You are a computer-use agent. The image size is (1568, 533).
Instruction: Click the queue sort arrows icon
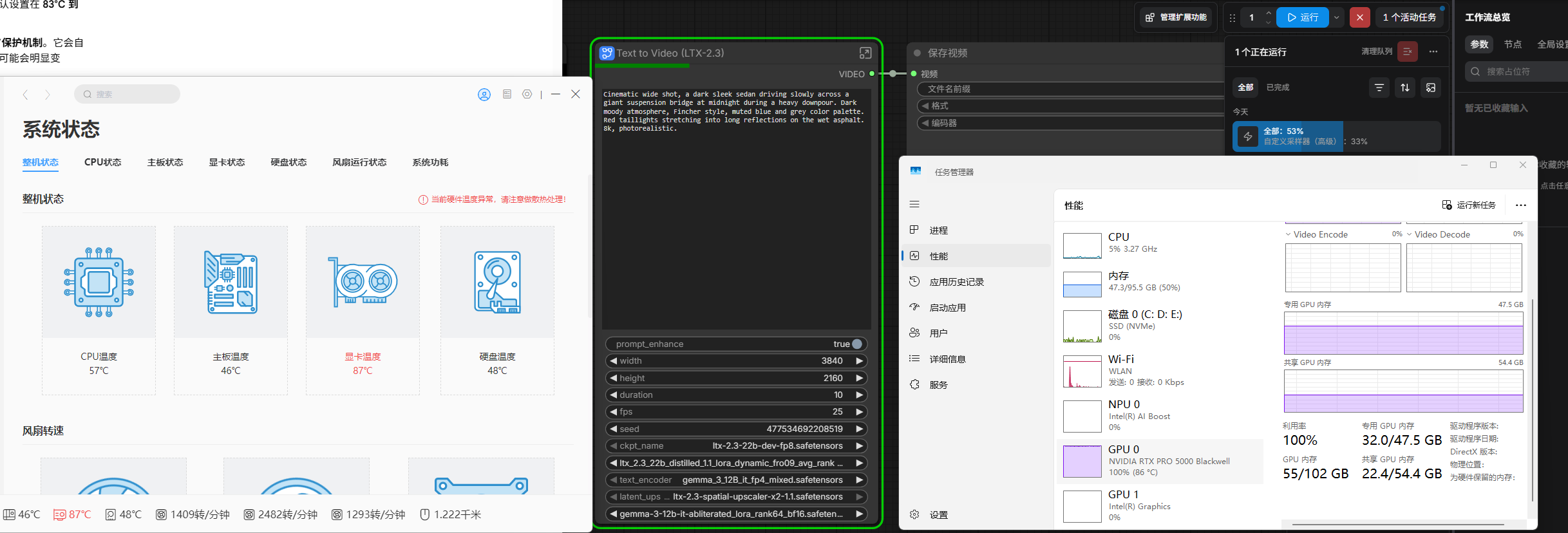click(x=1405, y=88)
